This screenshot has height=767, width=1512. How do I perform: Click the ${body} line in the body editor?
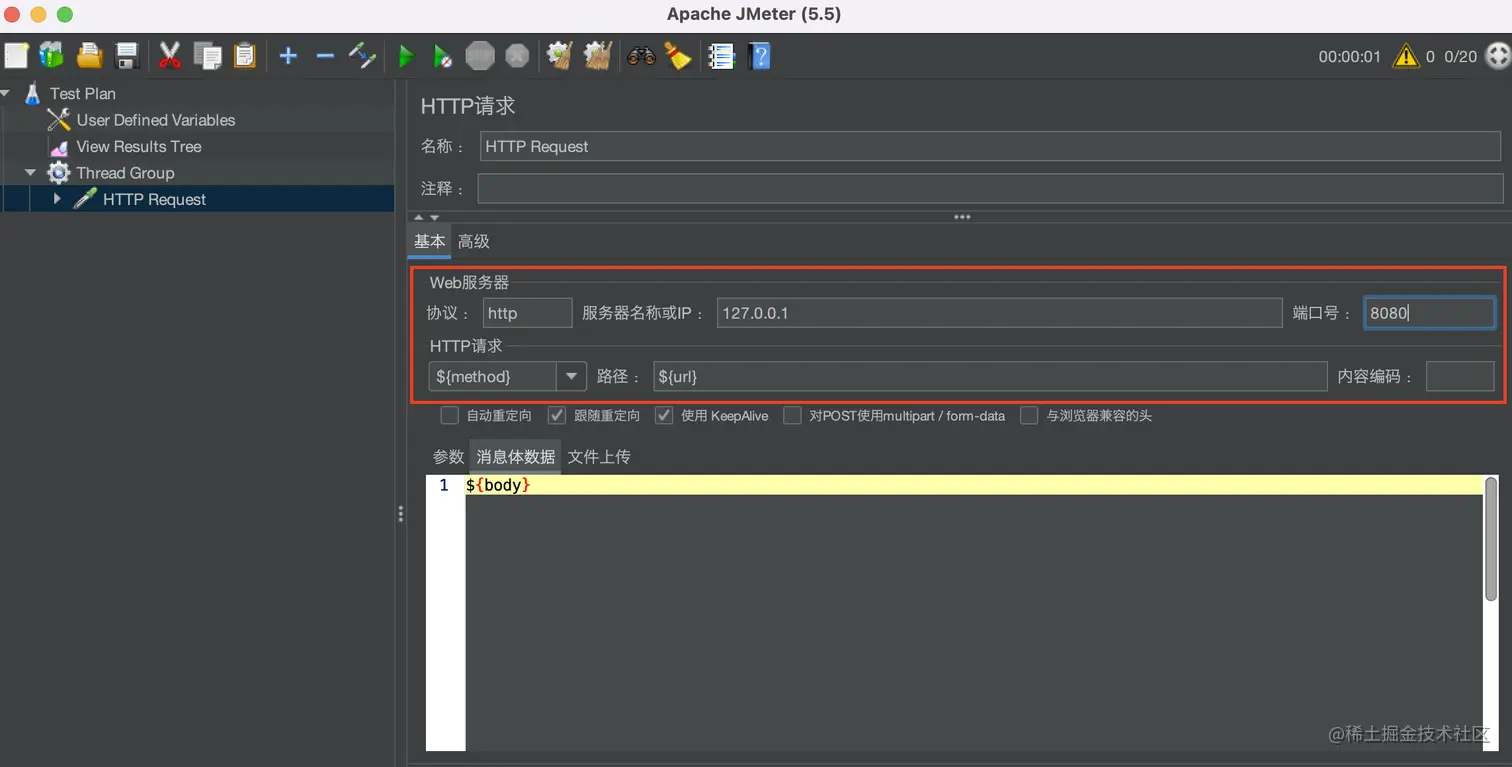[974, 485]
